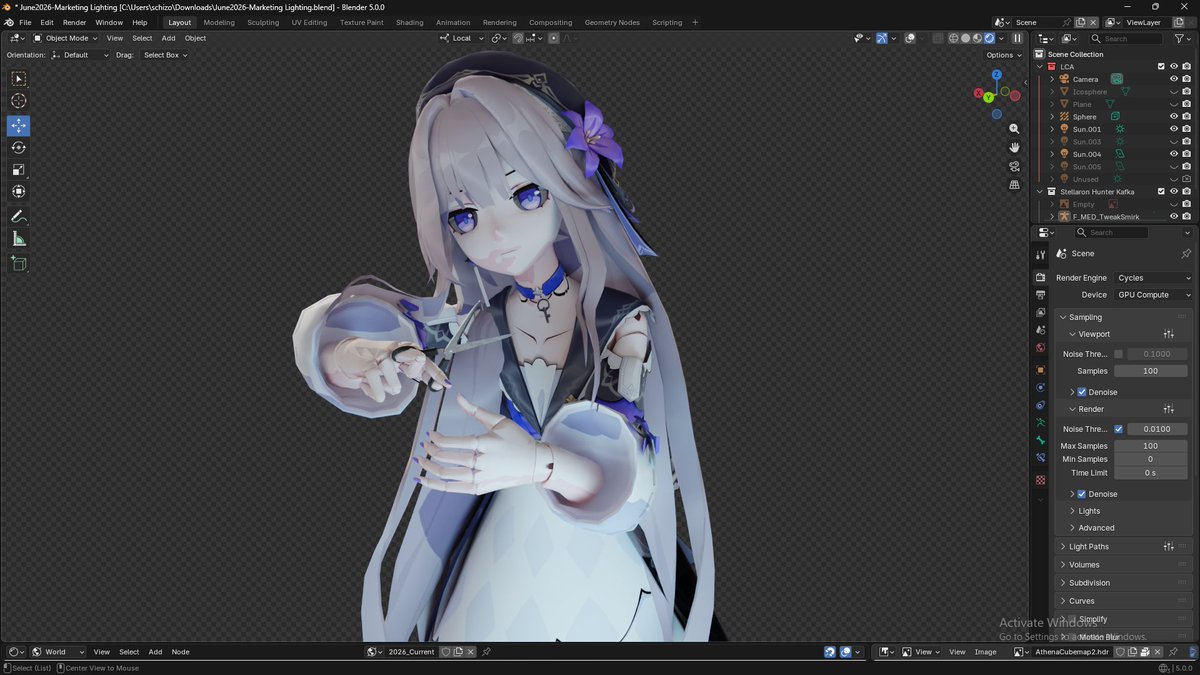
Task: Click the blue Z axis of the navigation gizmo
Action: 997,77
